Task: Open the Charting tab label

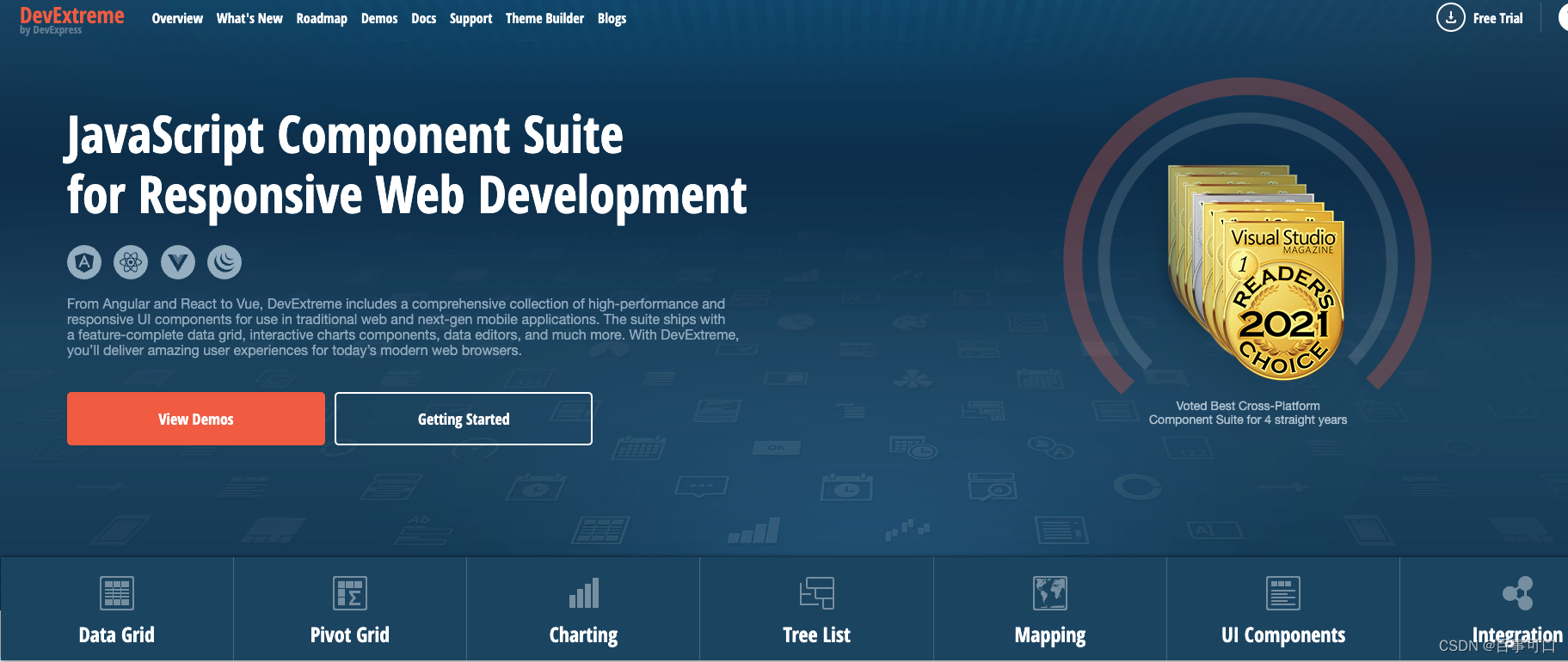Action: click(x=584, y=635)
